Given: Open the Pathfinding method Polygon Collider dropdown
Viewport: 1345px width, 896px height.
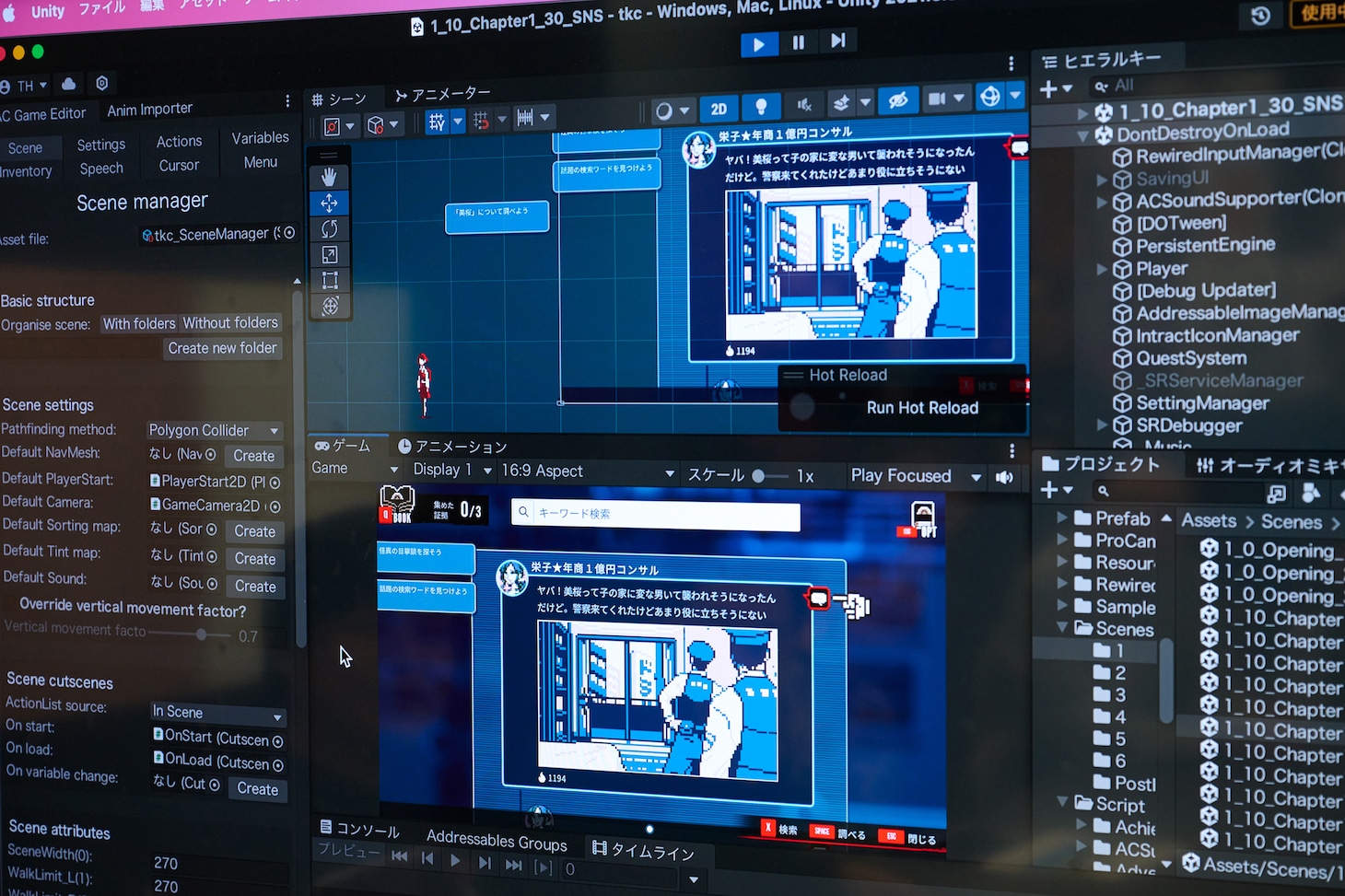Looking at the screenshot, I should pyautogui.click(x=214, y=430).
